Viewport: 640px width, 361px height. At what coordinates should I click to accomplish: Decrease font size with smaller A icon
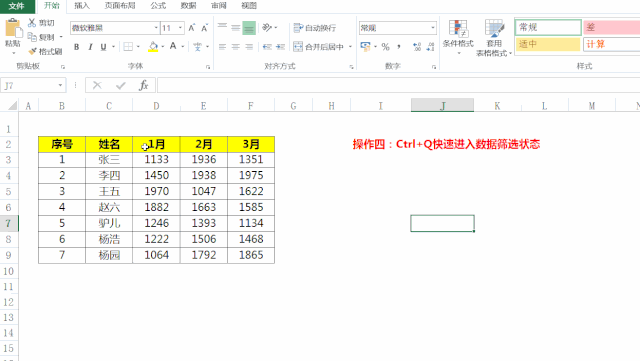click(x=204, y=28)
